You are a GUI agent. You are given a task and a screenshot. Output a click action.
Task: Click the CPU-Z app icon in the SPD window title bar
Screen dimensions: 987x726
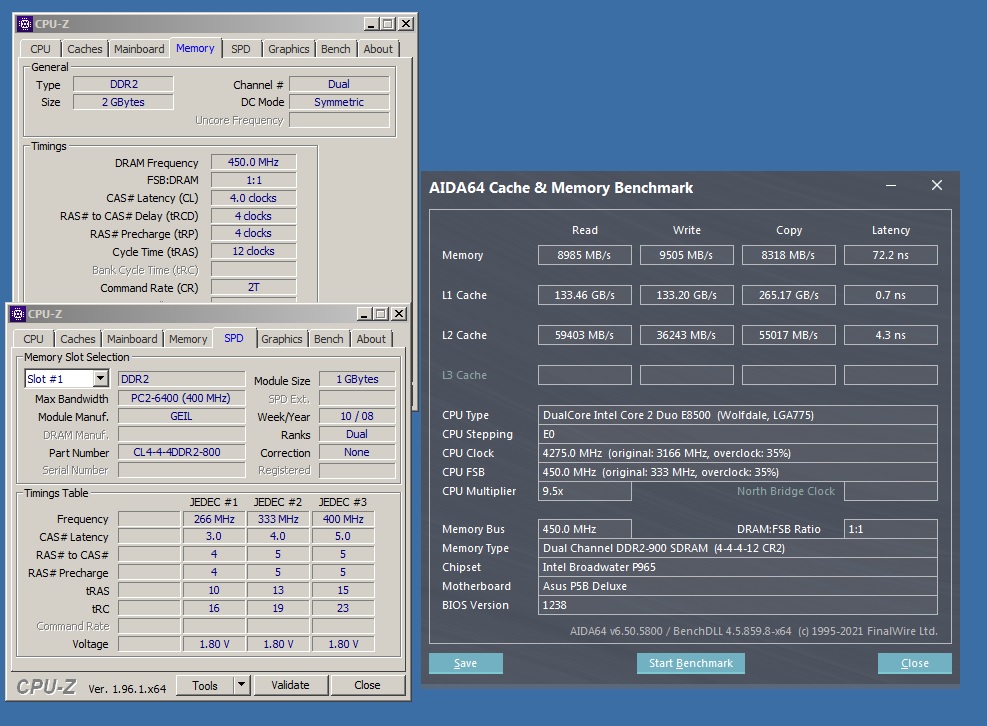[18, 314]
